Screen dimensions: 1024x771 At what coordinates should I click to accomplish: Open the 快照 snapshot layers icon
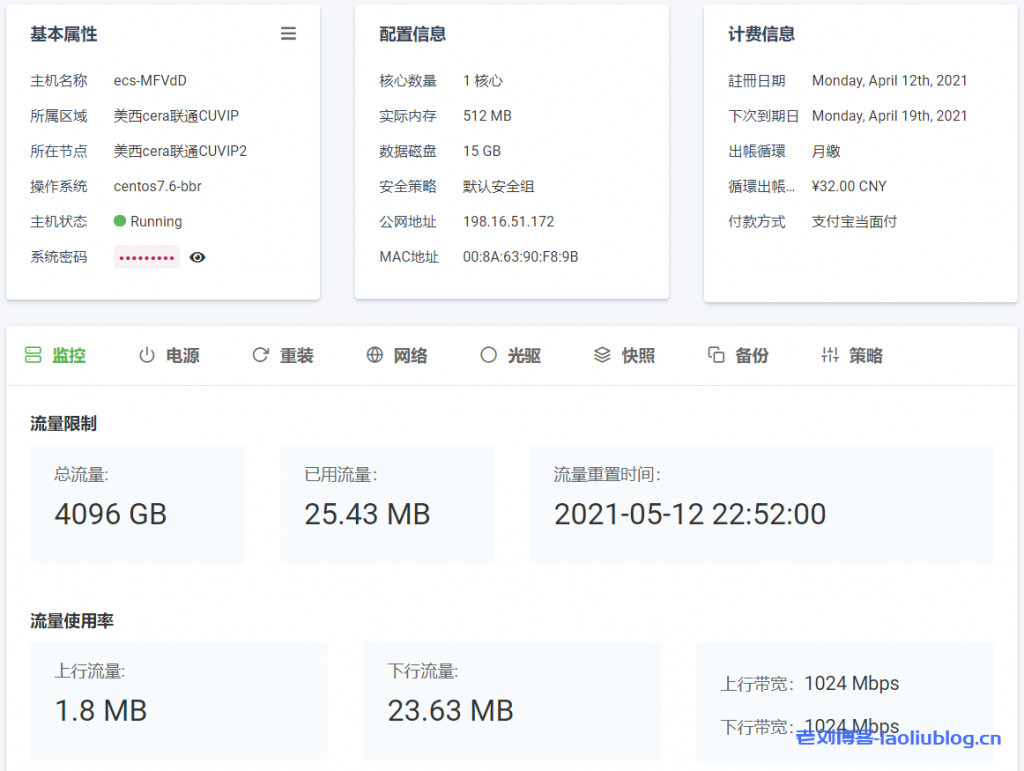[x=601, y=354]
